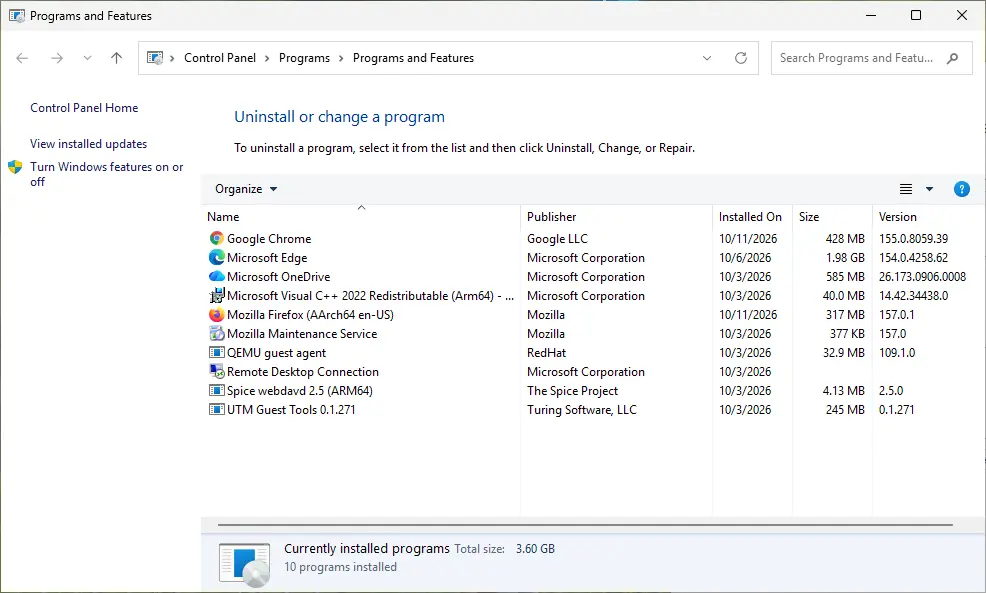Click the Visual C++ Redistributable installer icon
The image size is (986, 593).
(216, 296)
